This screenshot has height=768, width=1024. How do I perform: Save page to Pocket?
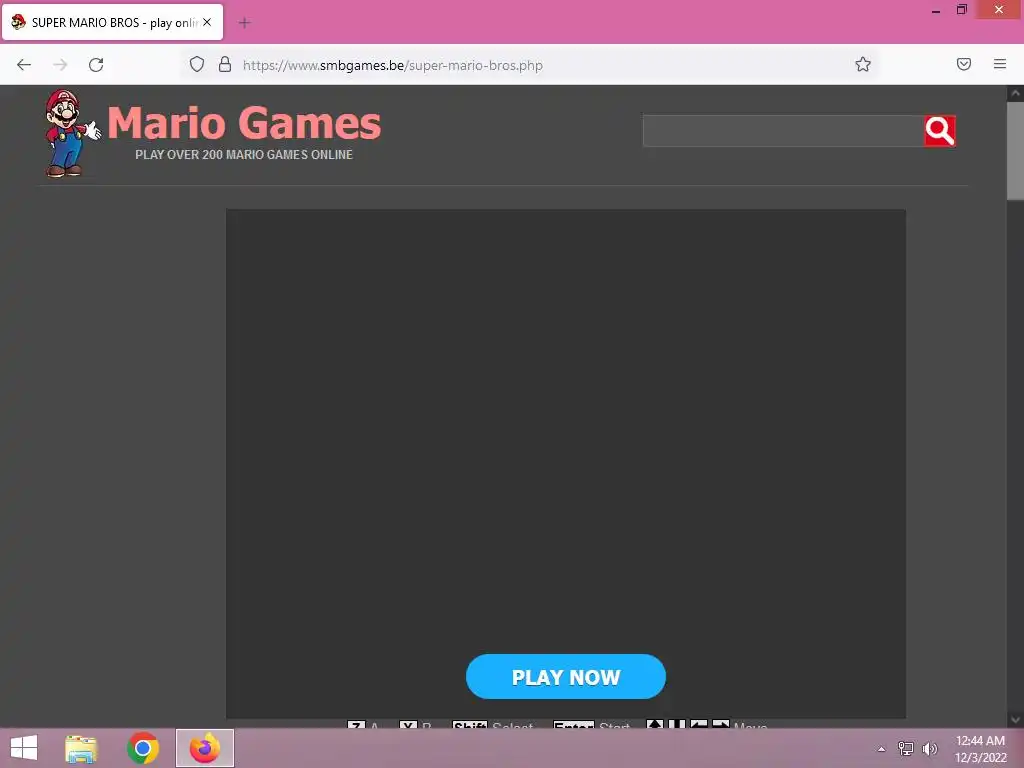point(963,65)
